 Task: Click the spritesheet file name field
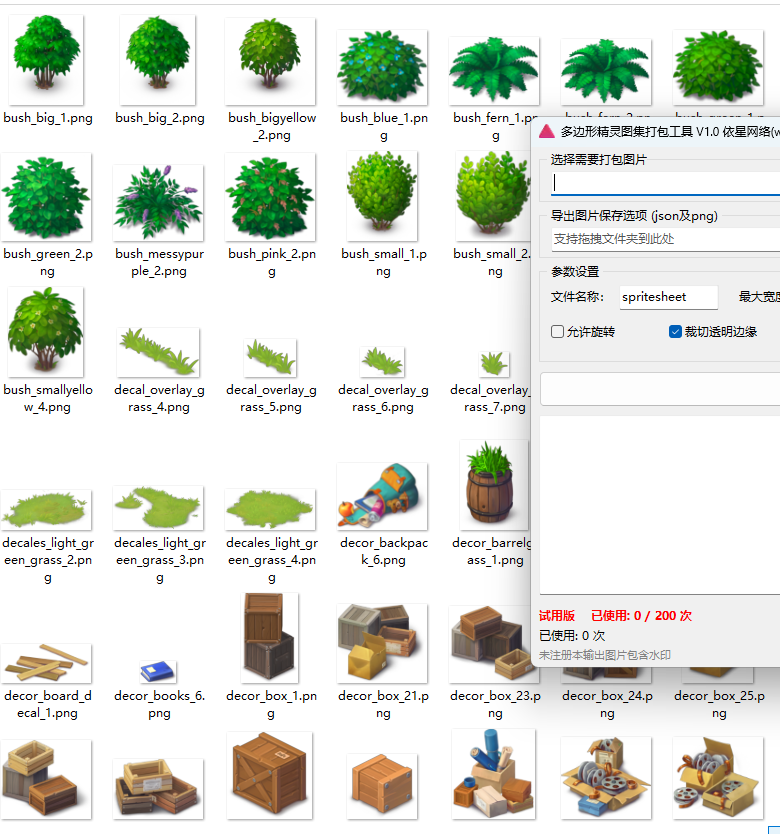(x=668, y=297)
